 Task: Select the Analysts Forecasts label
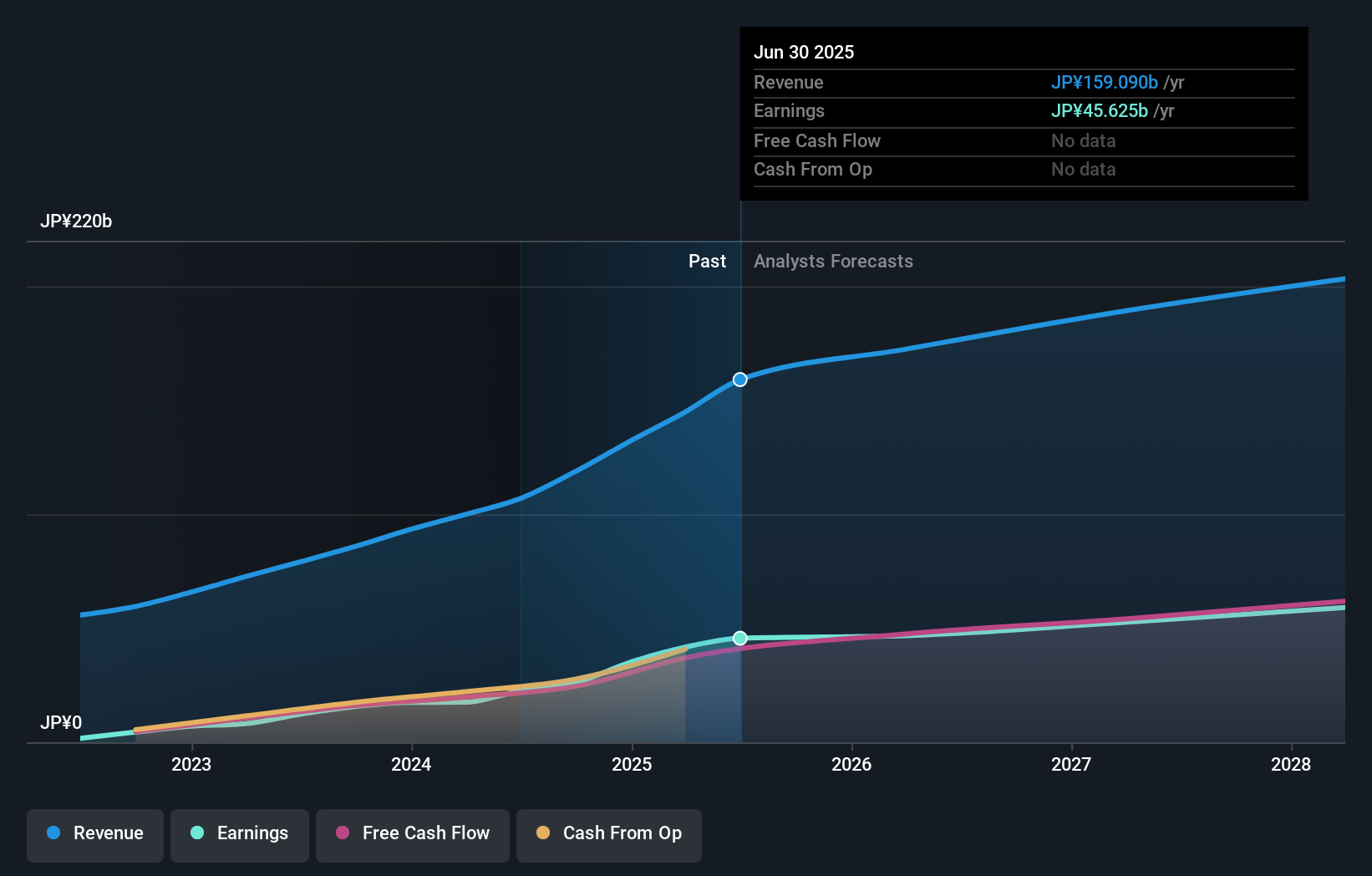coord(832,261)
